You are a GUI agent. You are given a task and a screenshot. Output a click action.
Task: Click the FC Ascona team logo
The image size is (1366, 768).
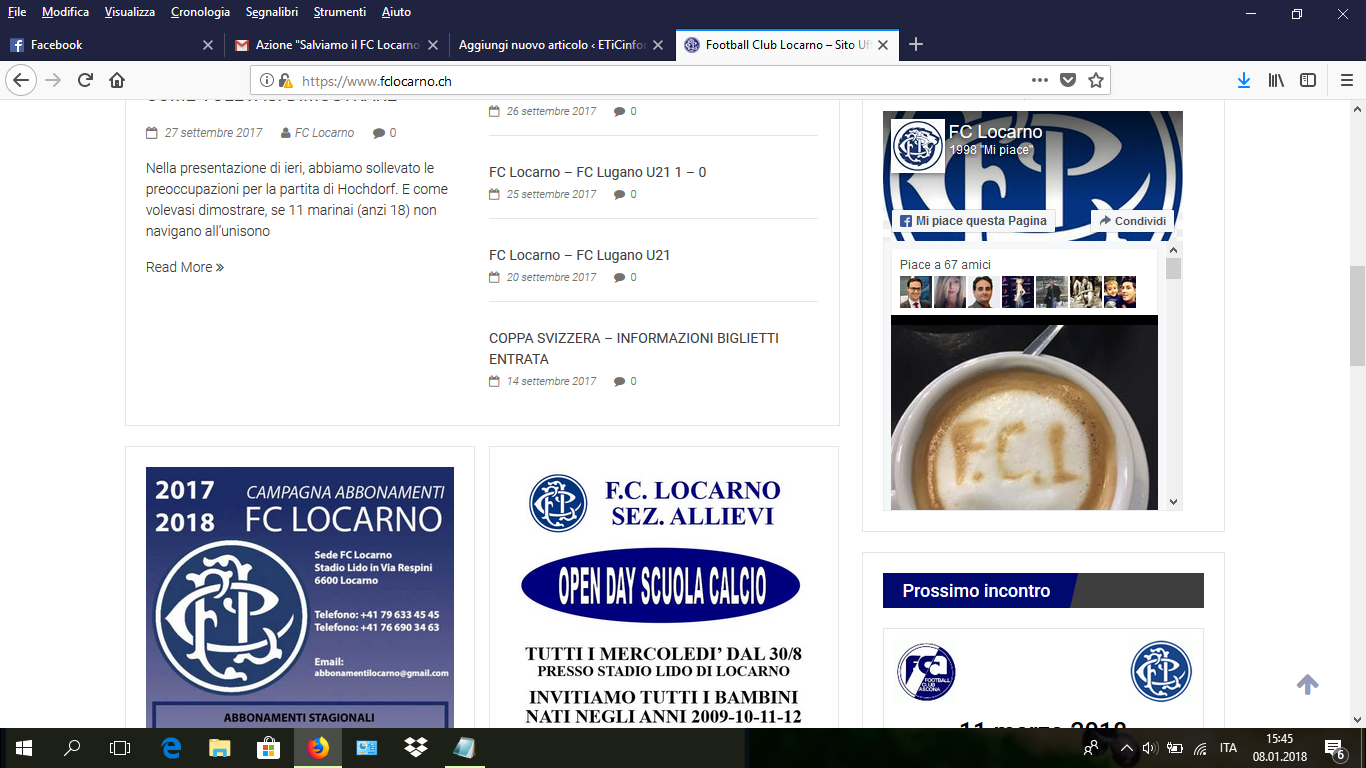(926, 671)
